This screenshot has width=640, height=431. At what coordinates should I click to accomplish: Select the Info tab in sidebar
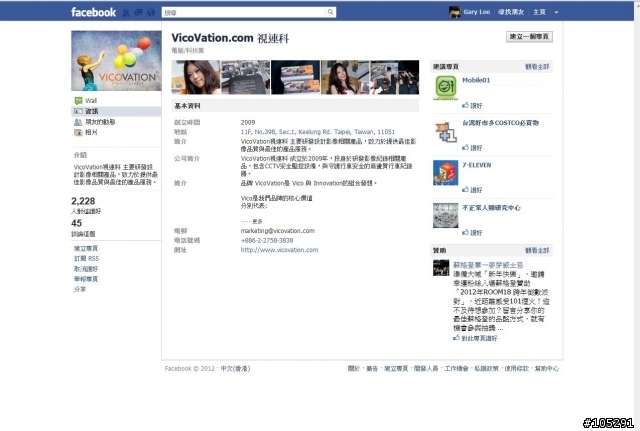click(x=116, y=111)
